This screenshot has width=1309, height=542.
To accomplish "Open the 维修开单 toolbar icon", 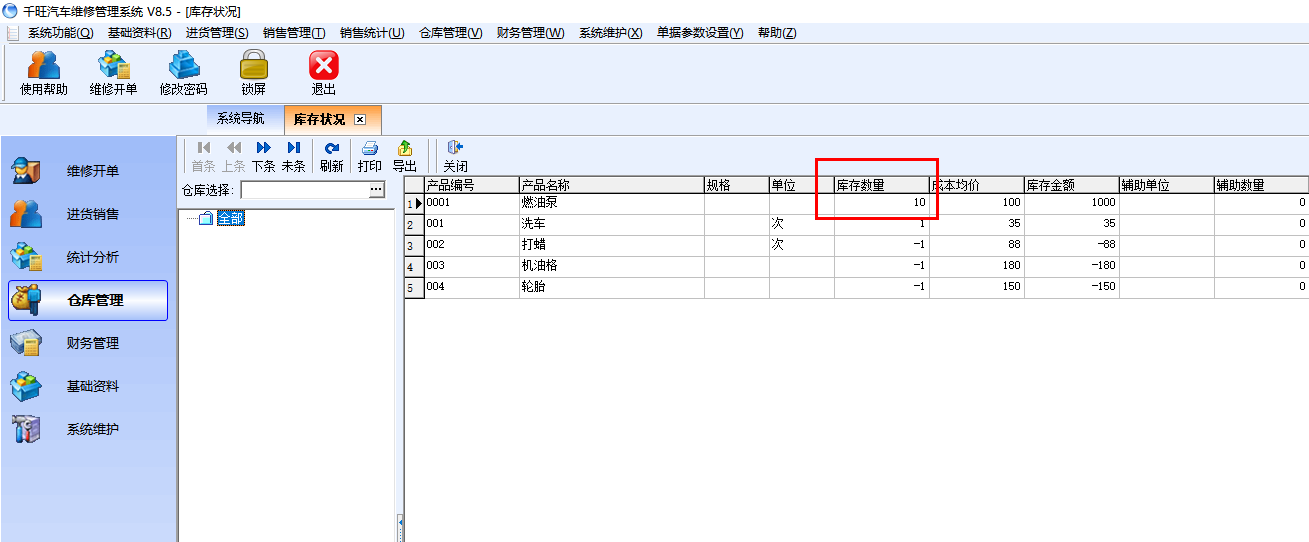I will (x=113, y=73).
